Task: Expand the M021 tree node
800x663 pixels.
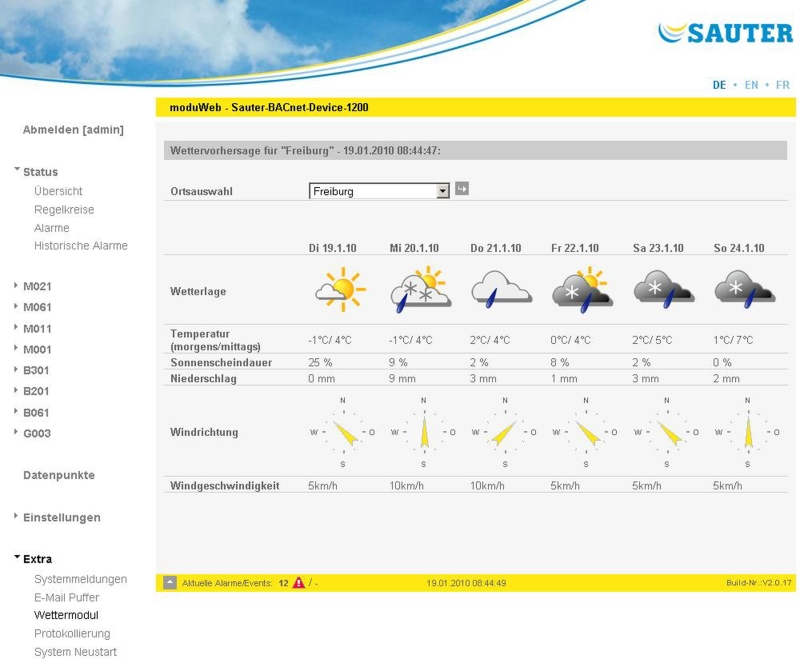Action: (16, 285)
